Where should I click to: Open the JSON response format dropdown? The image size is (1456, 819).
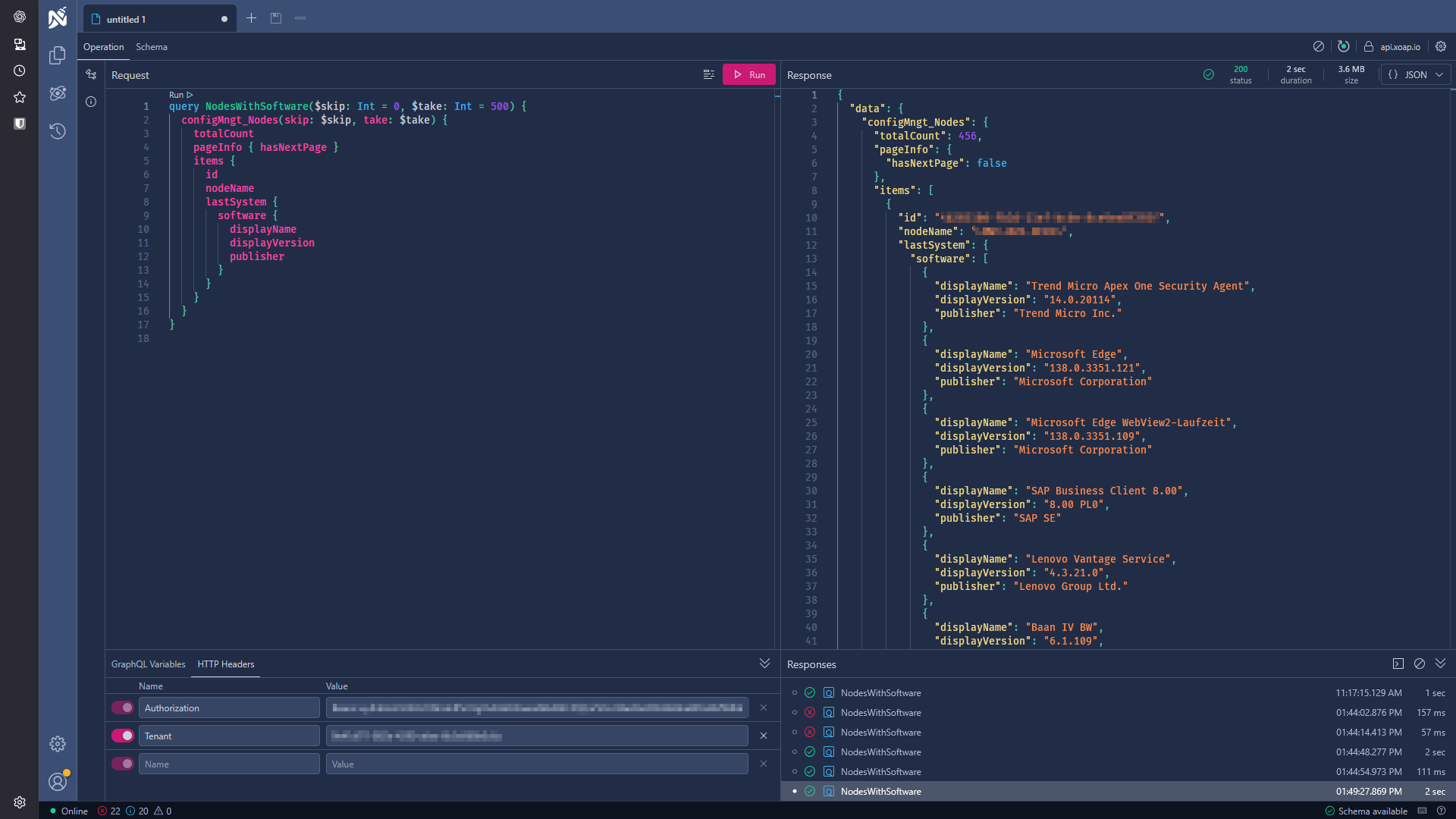tap(1415, 74)
